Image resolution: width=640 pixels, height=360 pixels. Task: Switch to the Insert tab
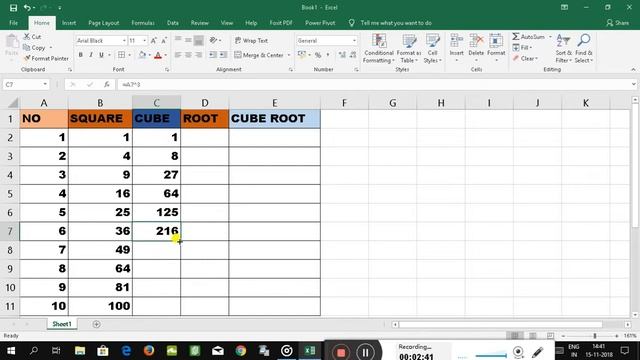(69, 23)
